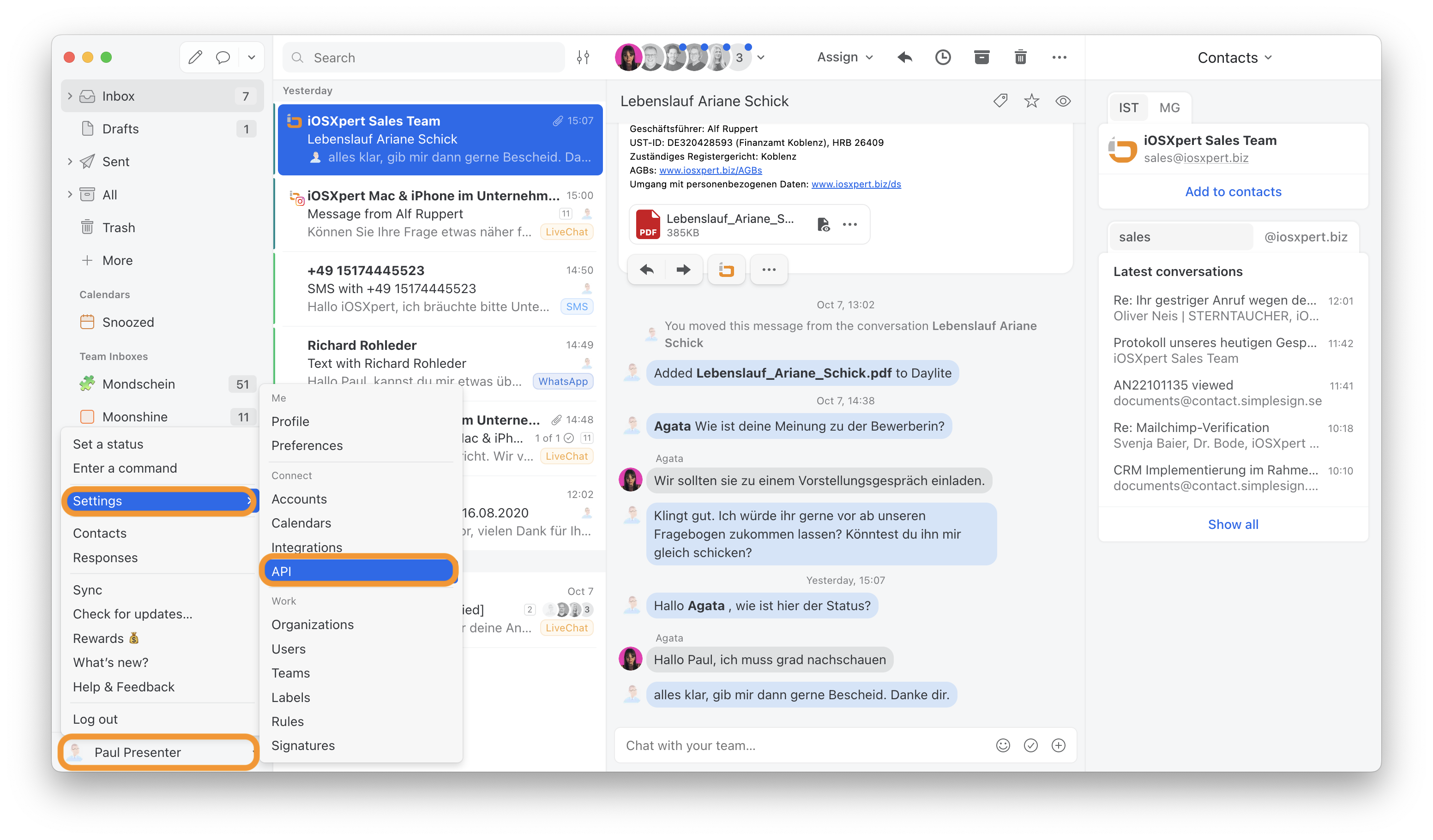Image resolution: width=1433 pixels, height=840 pixels.
Task: Click in the Search field
Action: click(424, 57)
